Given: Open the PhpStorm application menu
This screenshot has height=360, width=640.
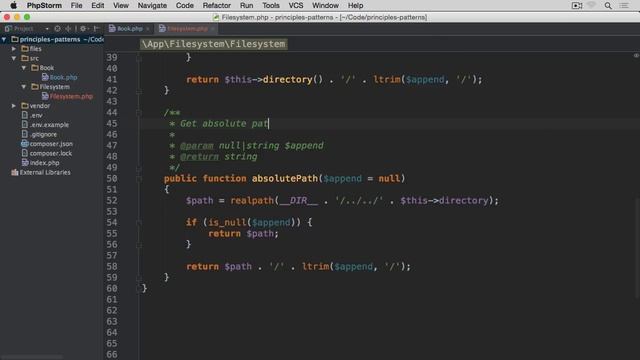Looking at the screenshot, I should [44, 5].
